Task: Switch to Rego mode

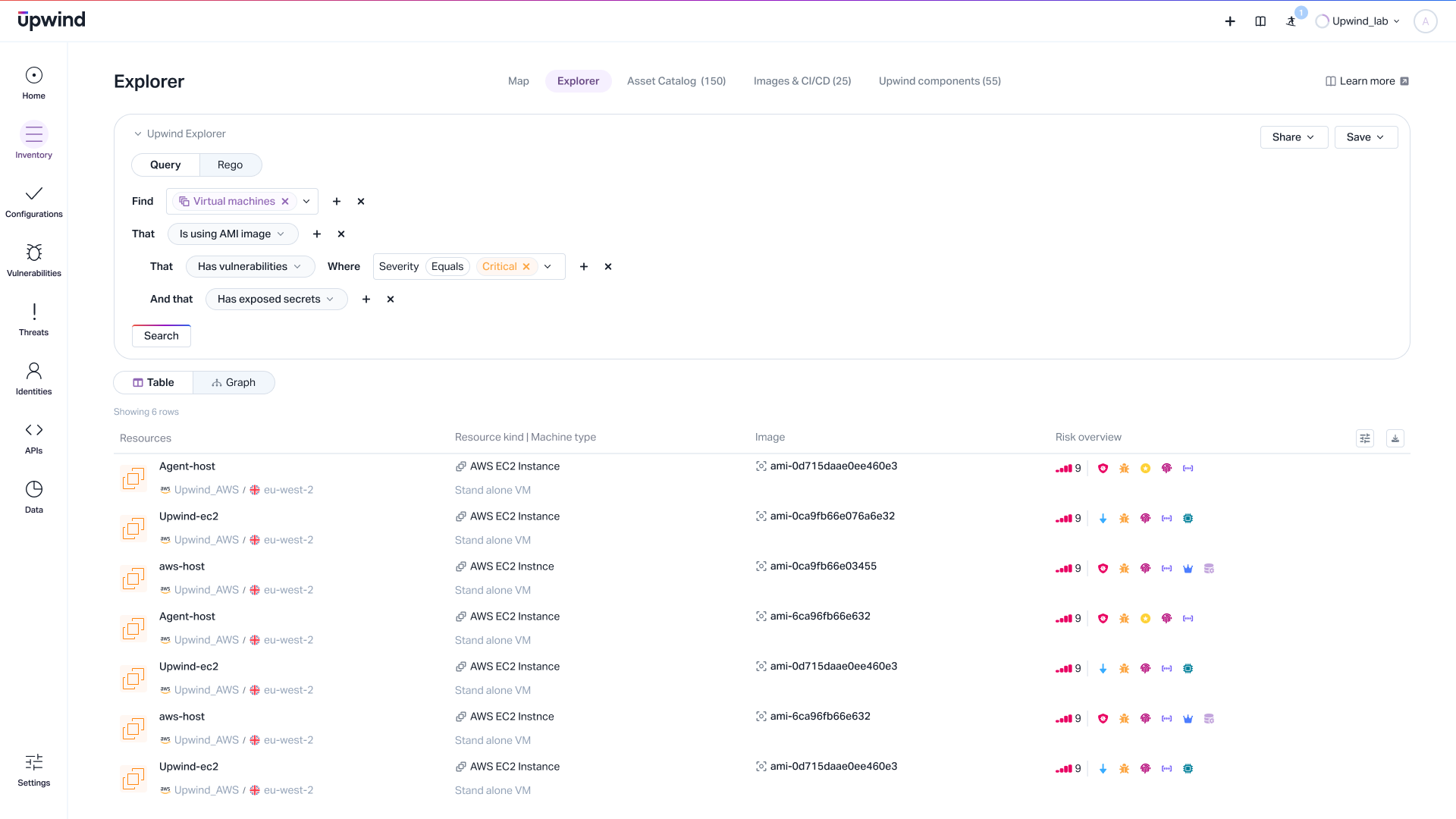Action: (x=231, y=165)
